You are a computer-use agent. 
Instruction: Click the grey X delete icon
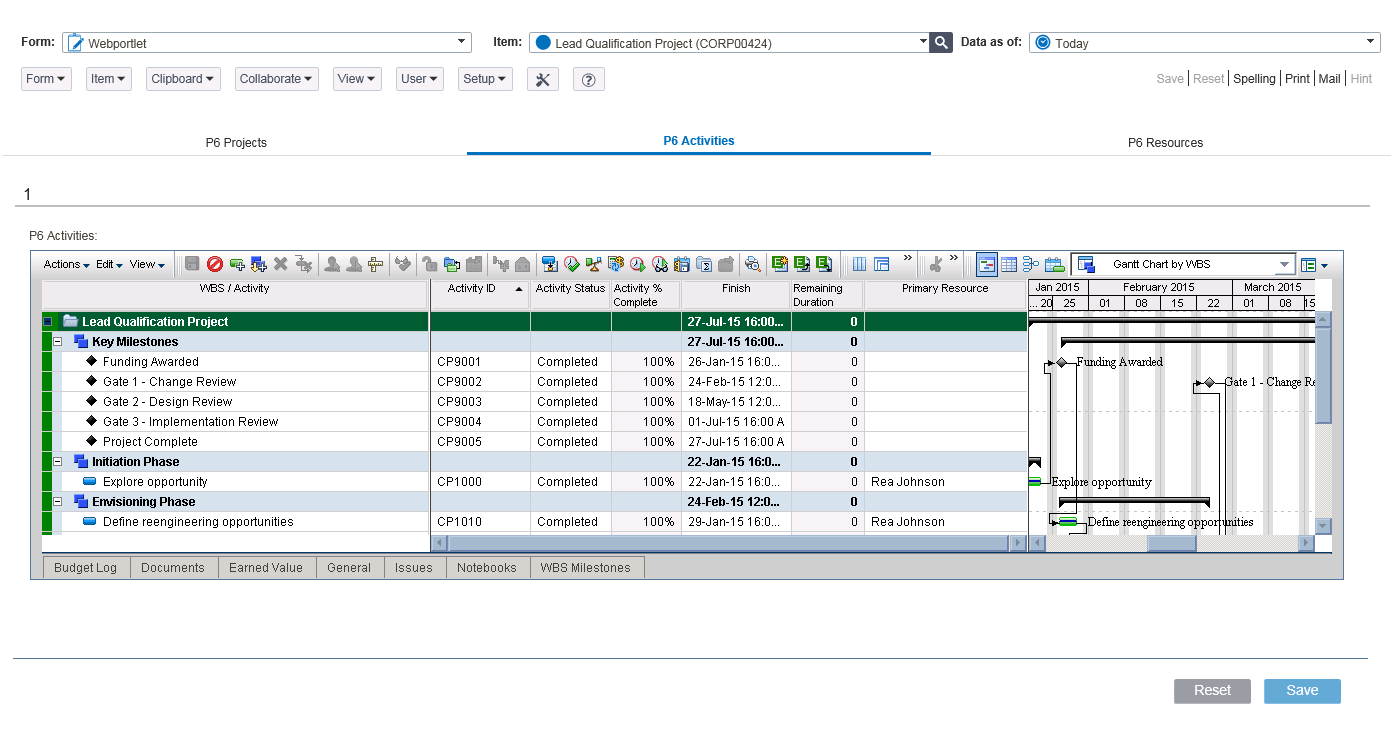click(x=281, y=264)
